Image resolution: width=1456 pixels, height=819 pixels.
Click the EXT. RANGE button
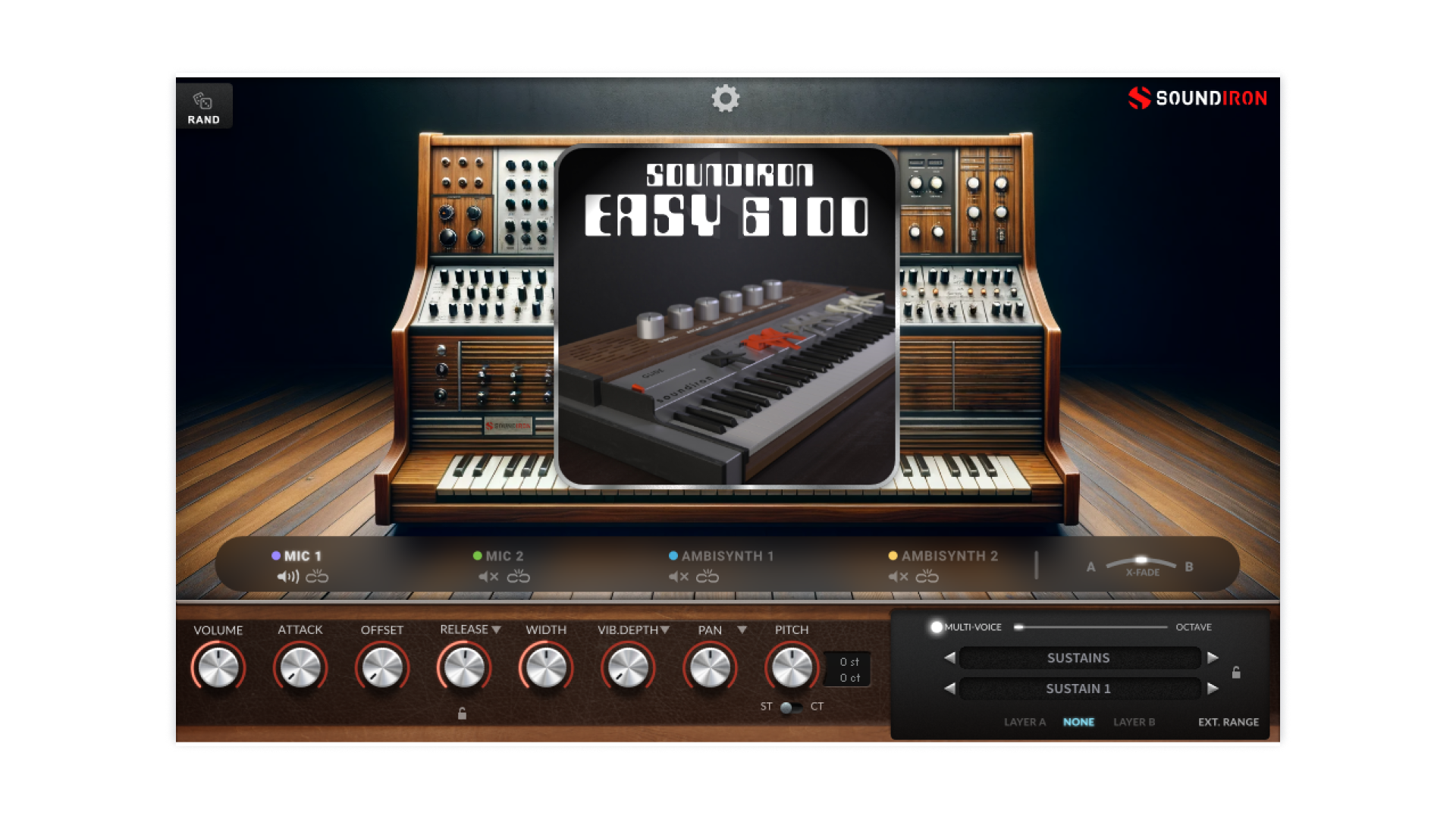(x=1230, y=723)
